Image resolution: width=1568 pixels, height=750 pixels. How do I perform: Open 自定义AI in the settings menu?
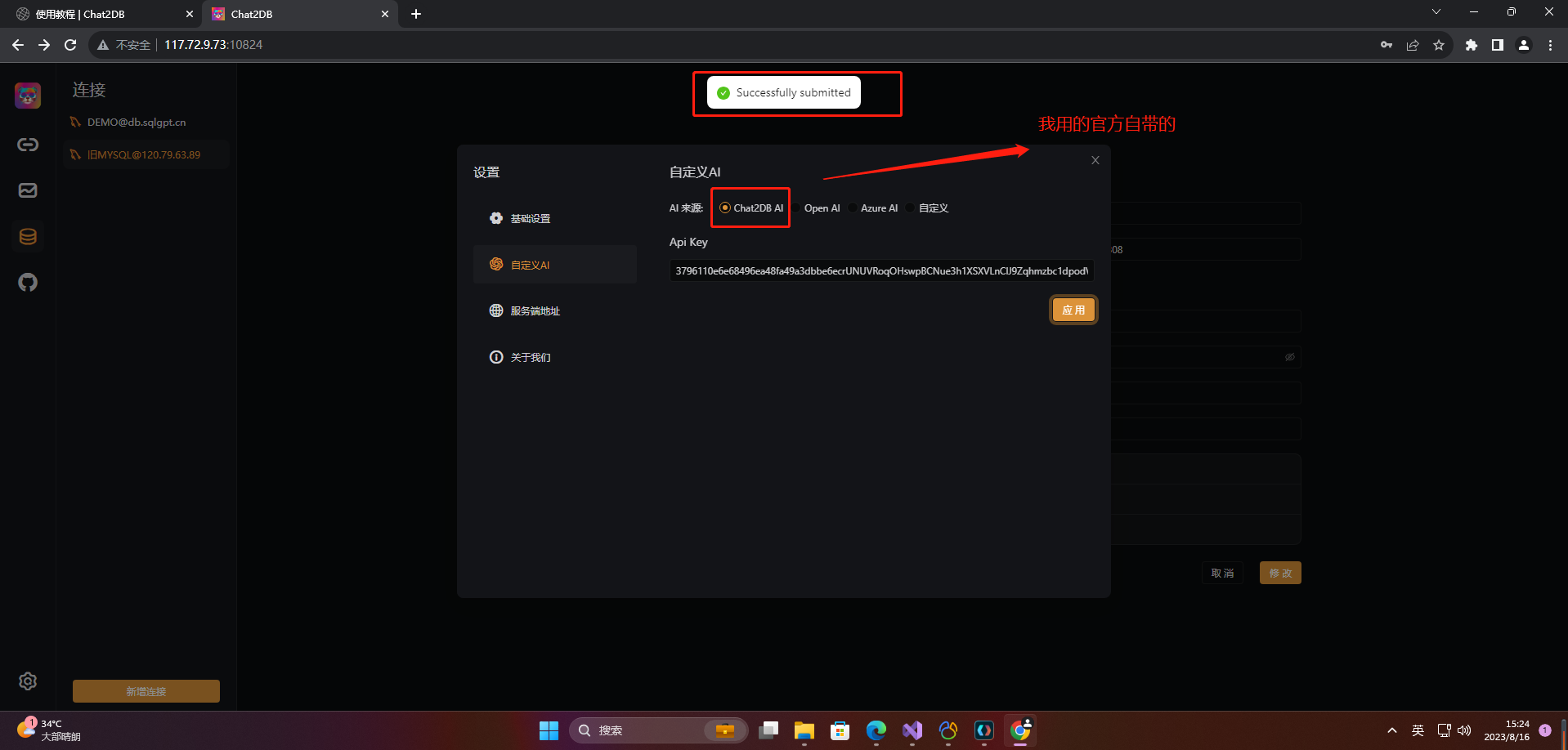[x=555, y=265]
